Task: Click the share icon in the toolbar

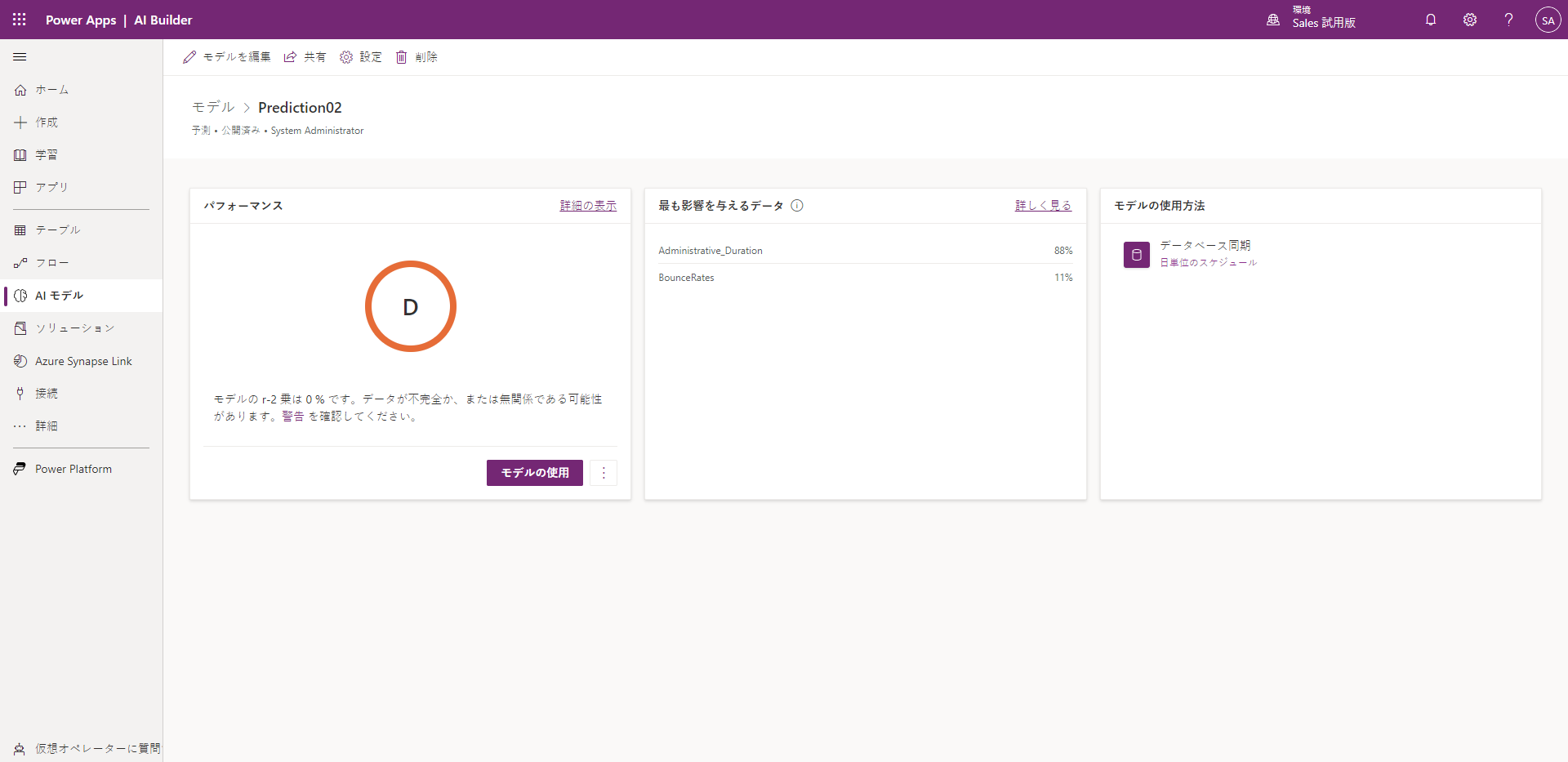Action: tap(290, 57)
